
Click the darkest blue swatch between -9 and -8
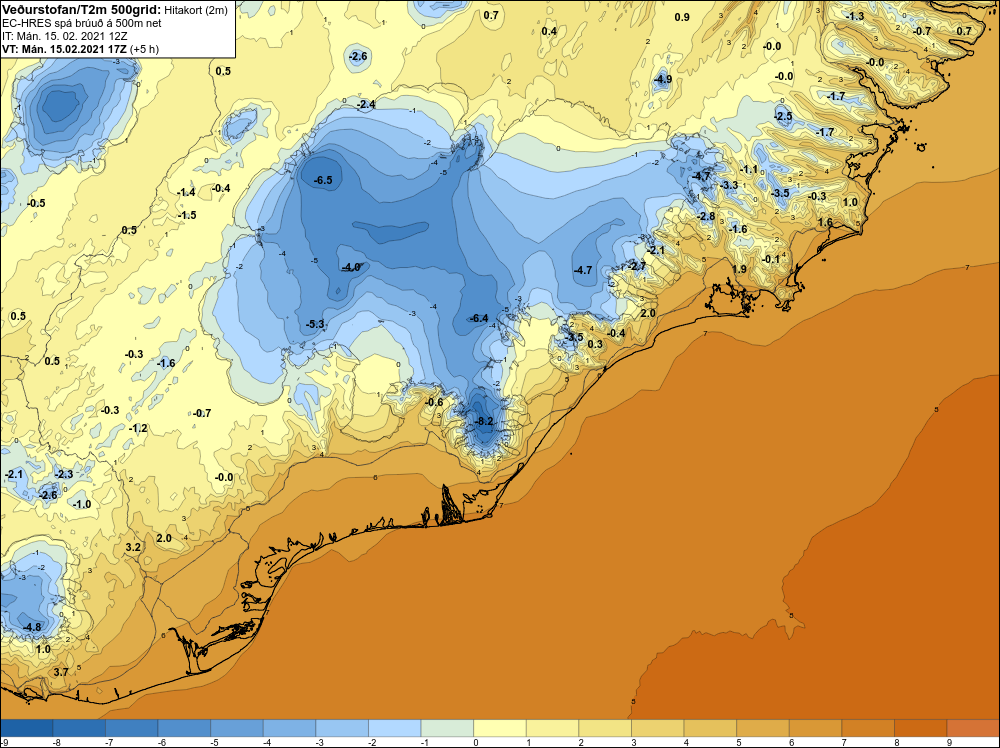tap(27, 728)
